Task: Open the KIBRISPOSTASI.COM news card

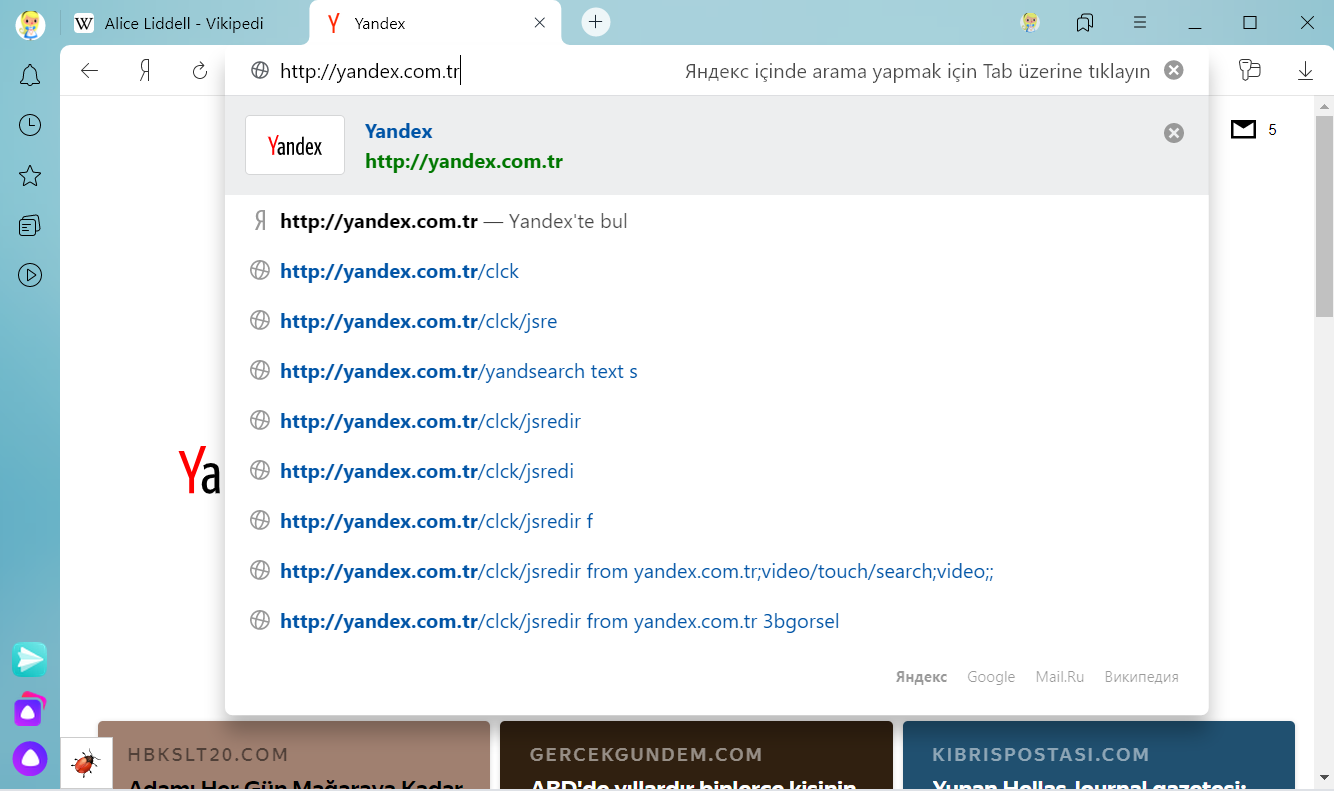Action: [1099, 756]
